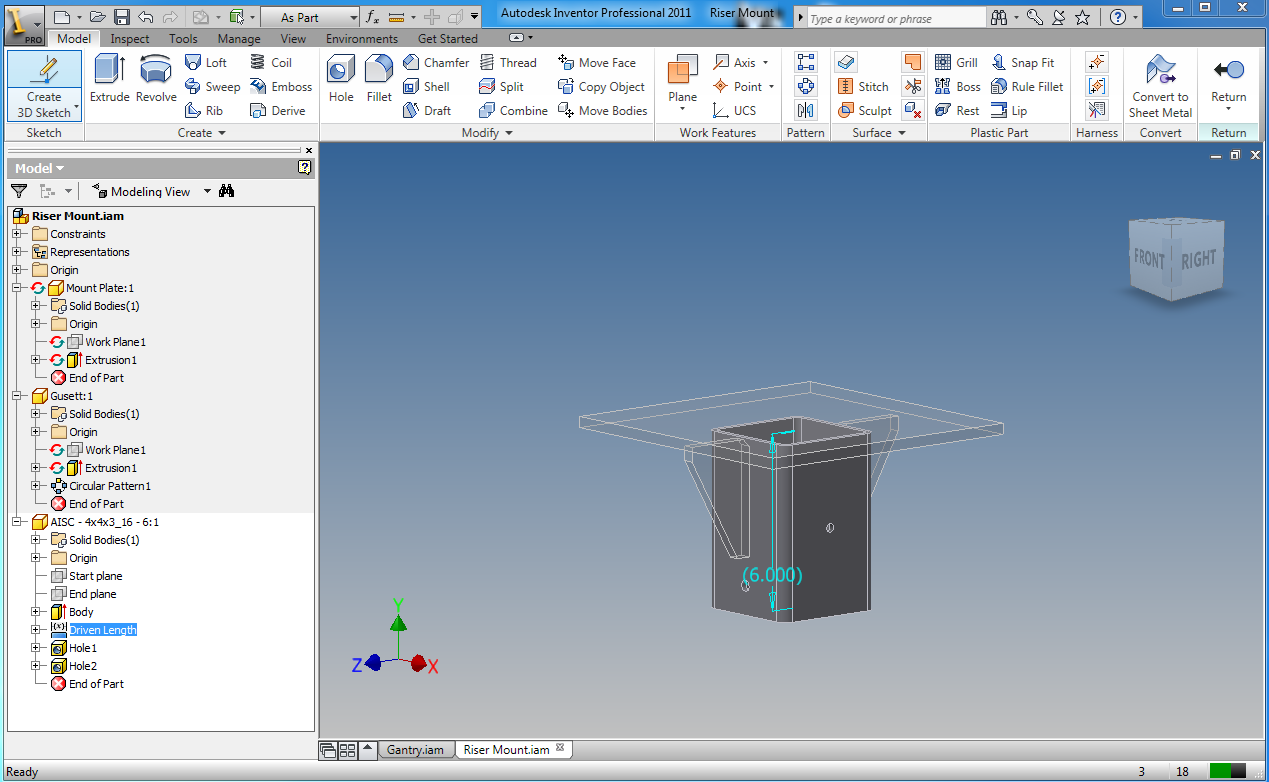Open the Get Started tab
The height and width of the screenshot is (782, 1269).
447,39
